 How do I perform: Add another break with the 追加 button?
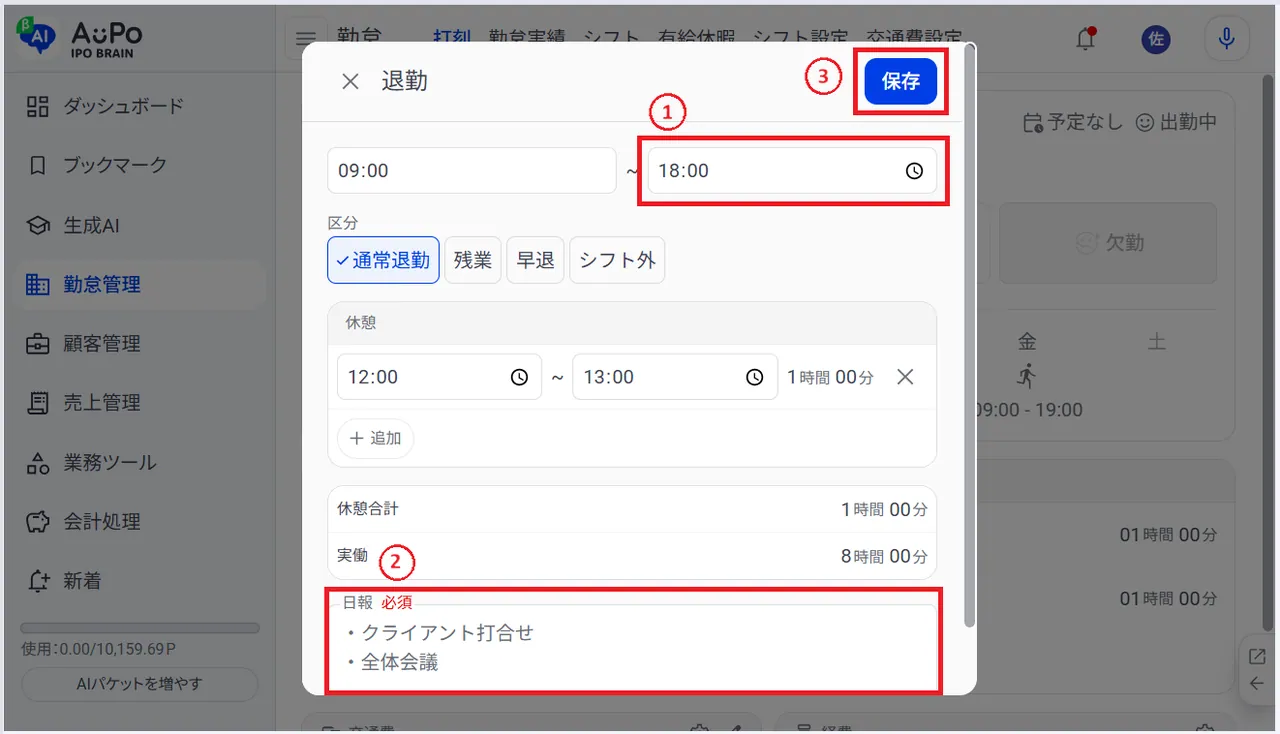[375, 438]
